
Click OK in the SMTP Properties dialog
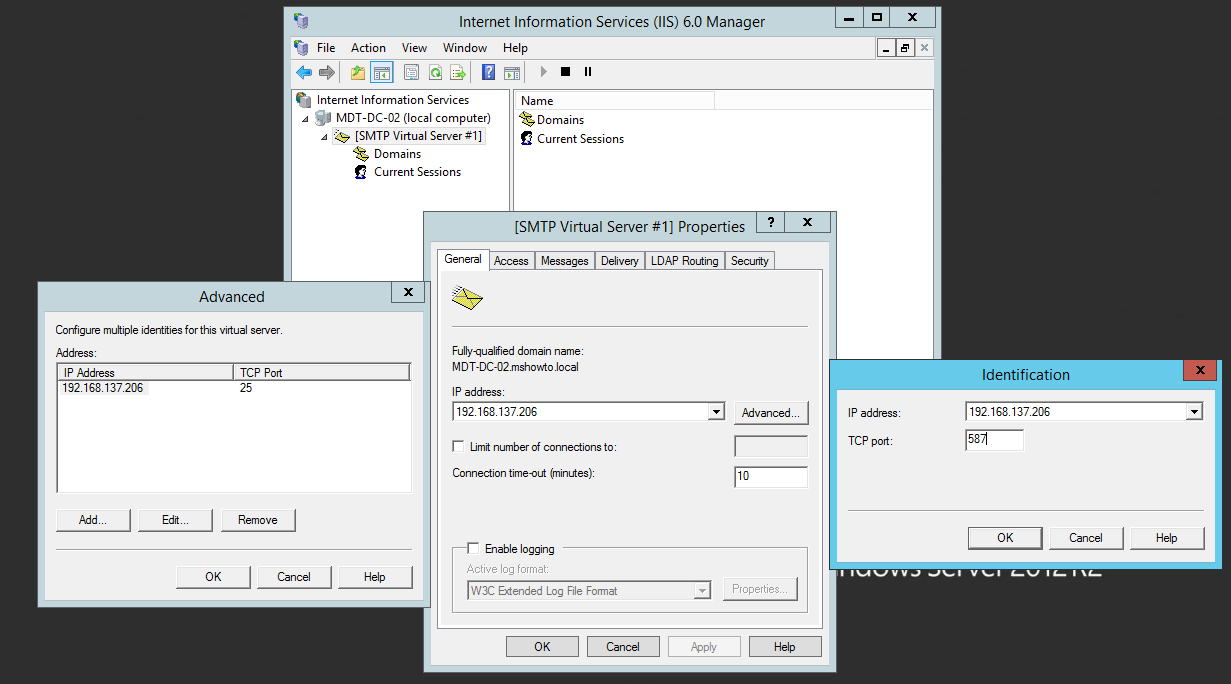(x=542, y=647)
